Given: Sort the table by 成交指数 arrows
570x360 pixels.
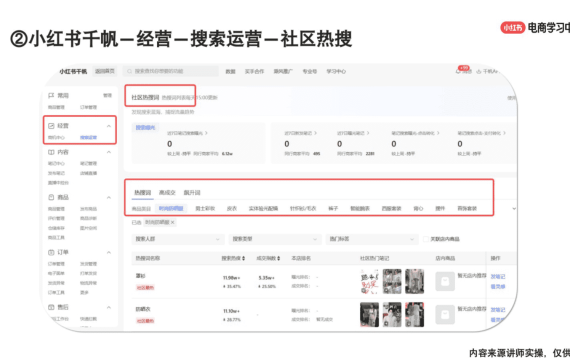Looking at the screenshot, I should tap(278, 258).
